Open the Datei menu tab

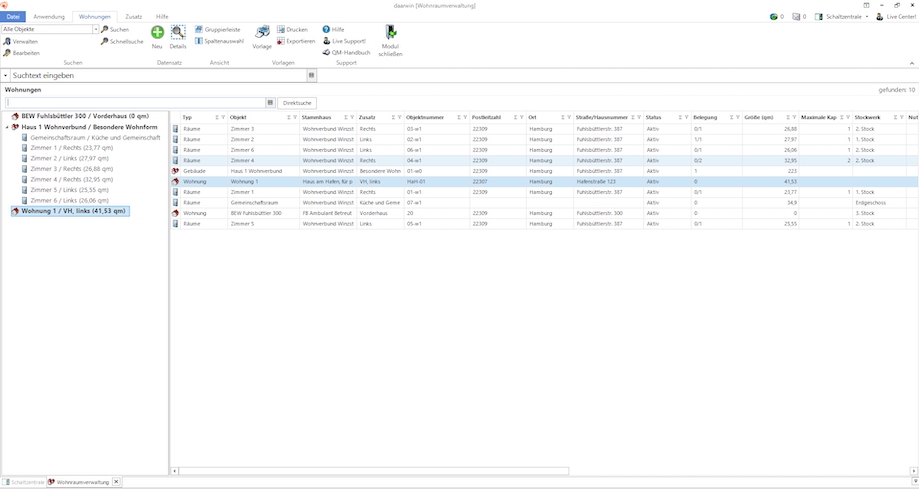(x=13, y=16)
